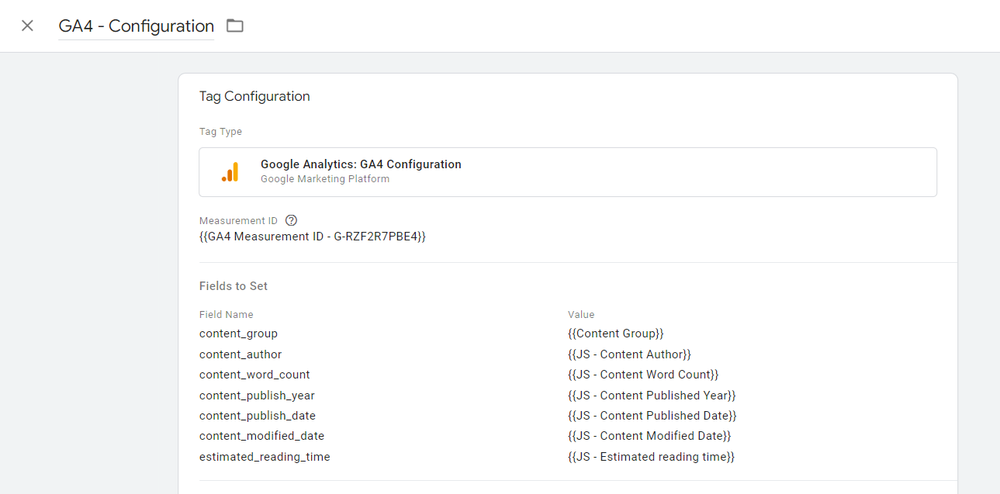This screenshot has width=1000, height=494.
Task: Click the Measurement ID label
Action: click(x=239, y=221)
